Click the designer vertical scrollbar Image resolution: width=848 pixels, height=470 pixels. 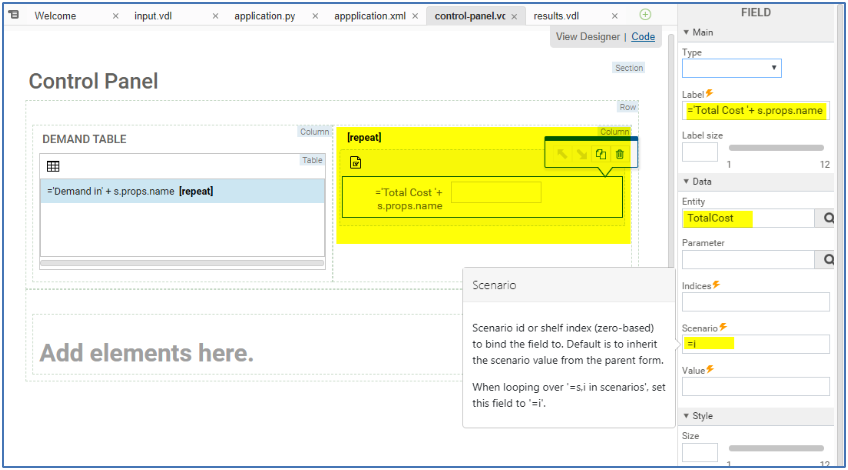point(671,151)
